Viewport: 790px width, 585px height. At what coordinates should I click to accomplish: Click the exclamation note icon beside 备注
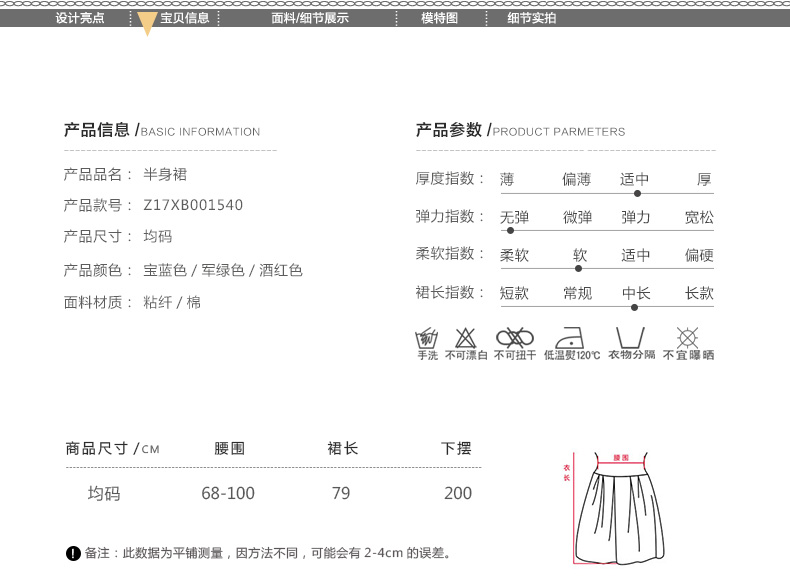click(x=73, y=553)
